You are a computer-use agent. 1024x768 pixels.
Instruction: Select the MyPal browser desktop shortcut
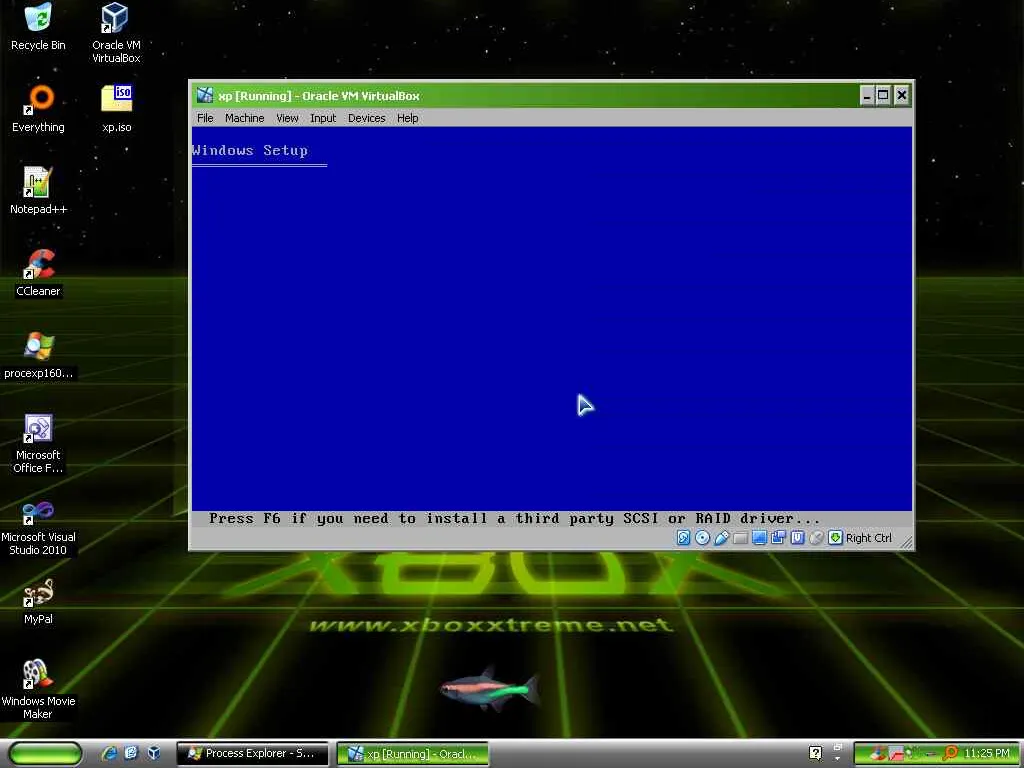(38, 601)
